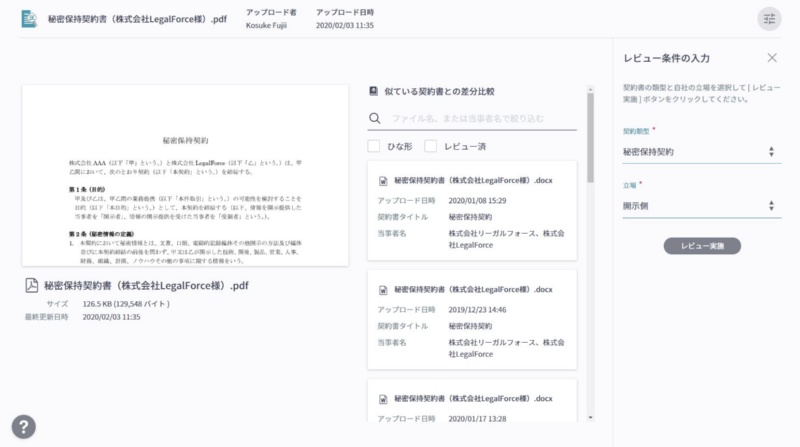The height and width of the screenshot is (447, 800).
Task: Click file name 秘密保持契約書 .pdf below the preview
Action: tap(146, 285)
